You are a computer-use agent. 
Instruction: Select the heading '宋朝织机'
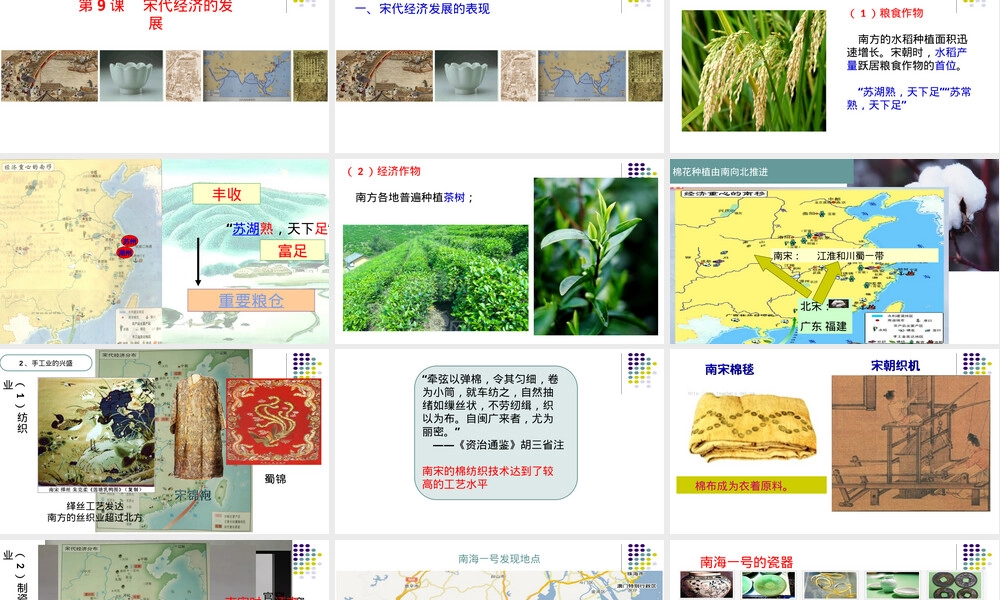895,365
